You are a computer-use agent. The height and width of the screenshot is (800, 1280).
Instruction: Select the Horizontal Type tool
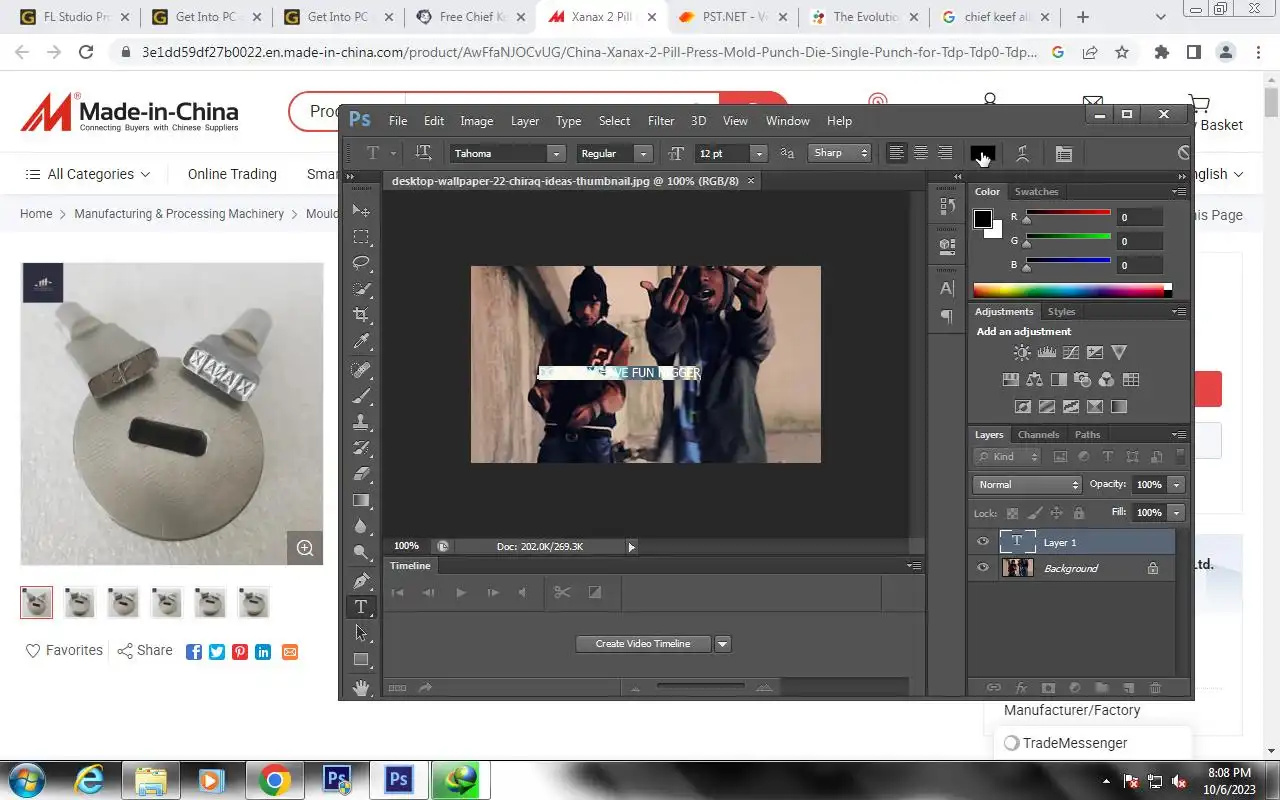pyautogui.click(x=361, y=607)
